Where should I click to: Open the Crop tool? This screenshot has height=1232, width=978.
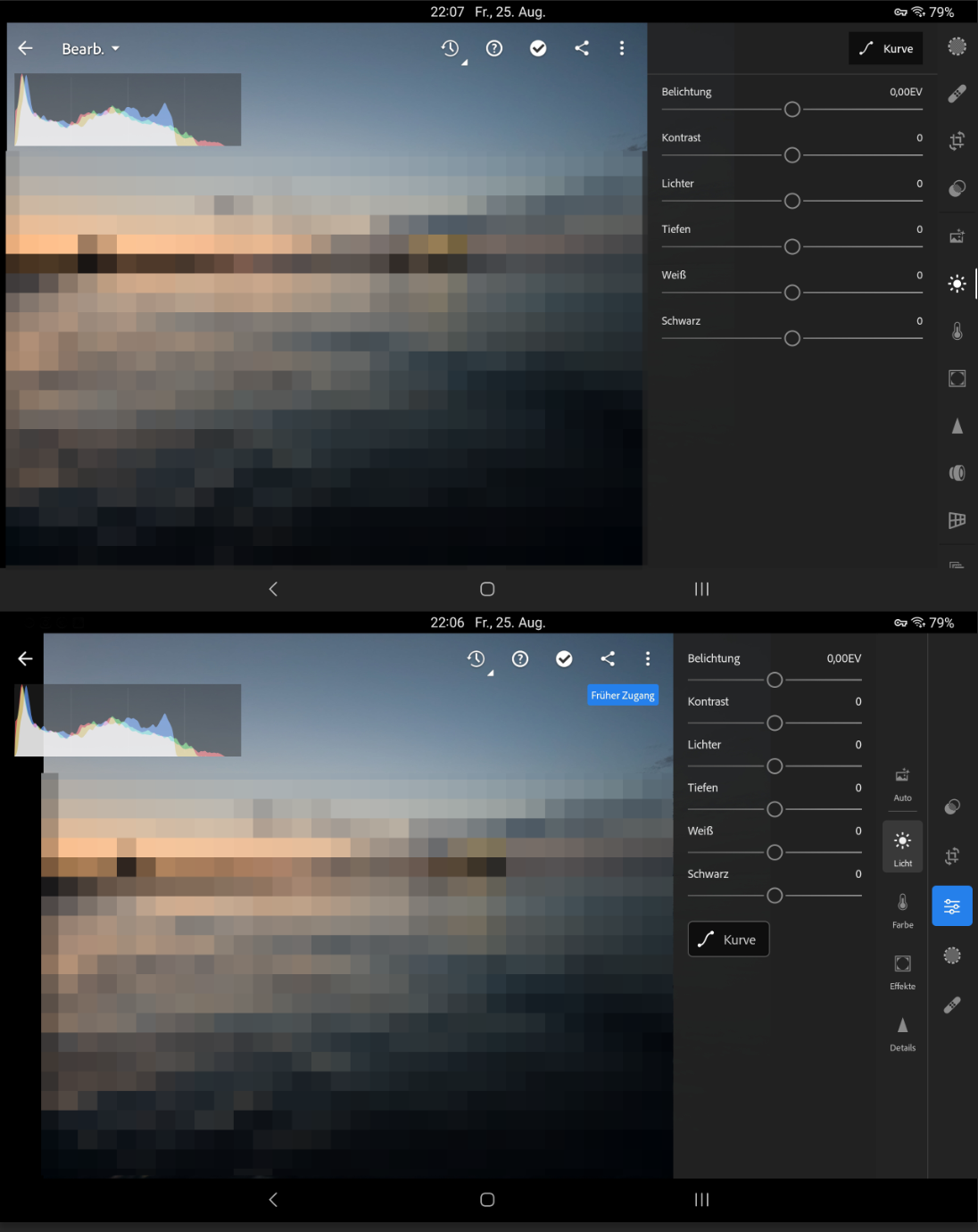pyautogui.click(x=957, y=140)
